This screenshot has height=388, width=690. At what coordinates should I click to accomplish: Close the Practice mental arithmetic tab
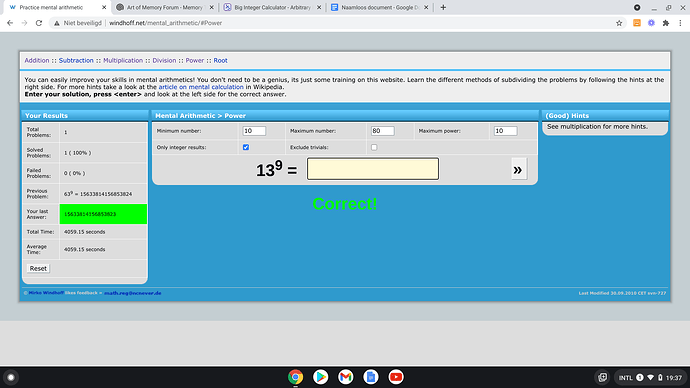104,7
